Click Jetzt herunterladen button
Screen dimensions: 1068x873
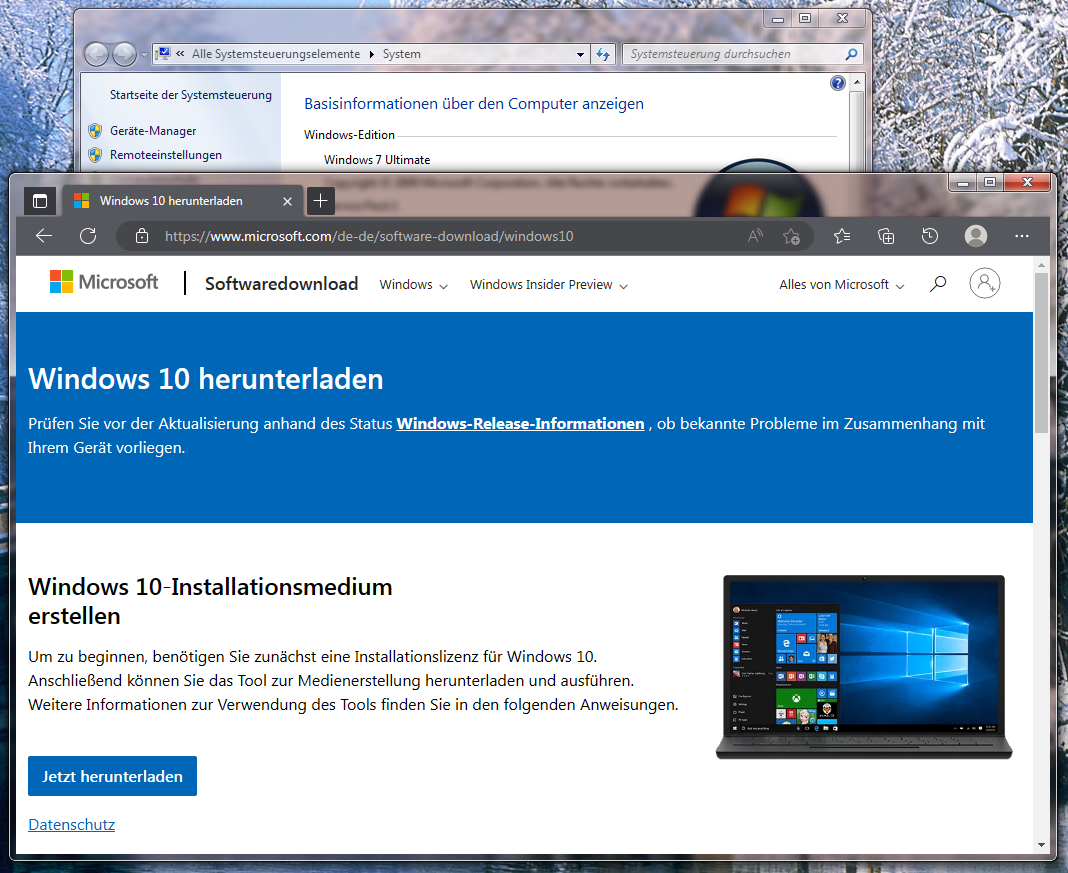click(112, 776)
